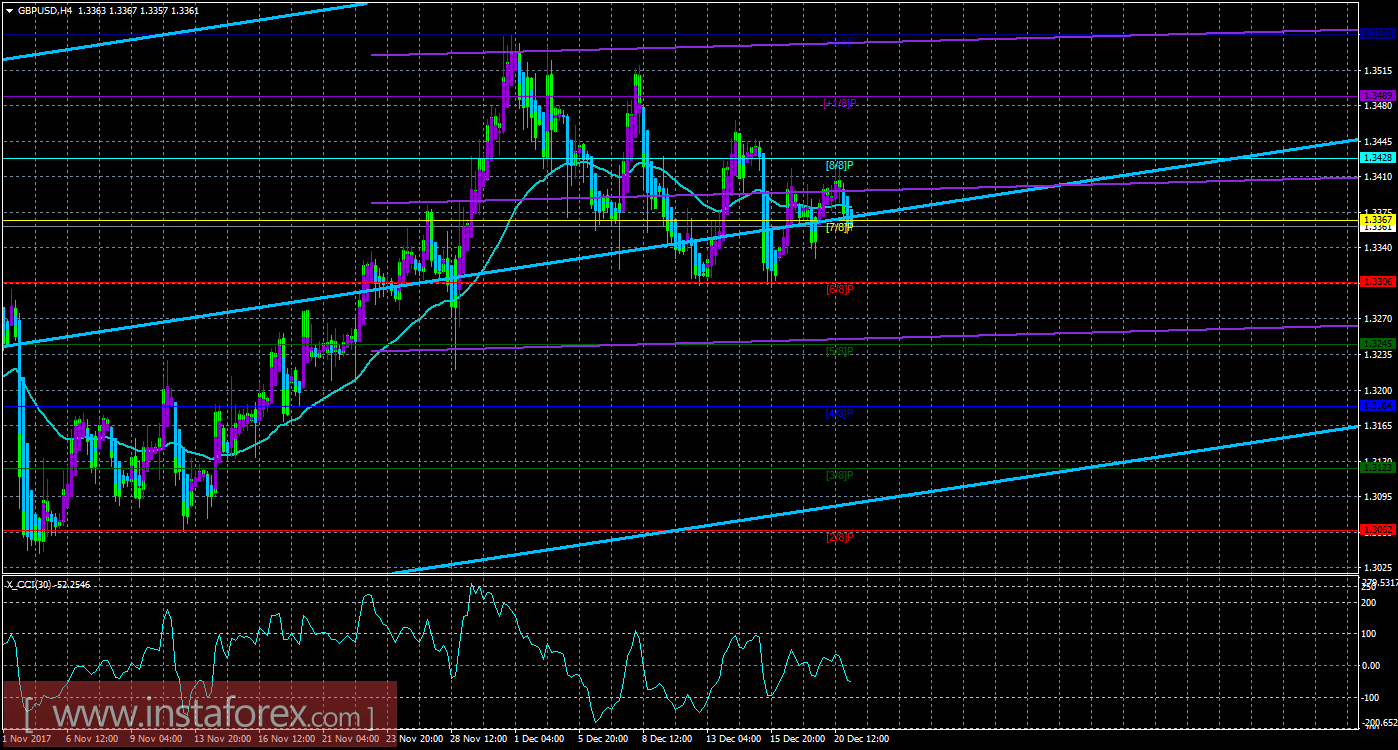Select the yellow 1.3367 current price tag
The width and height of the screenshot is (1398, 750).
[x=1377, y=219]
